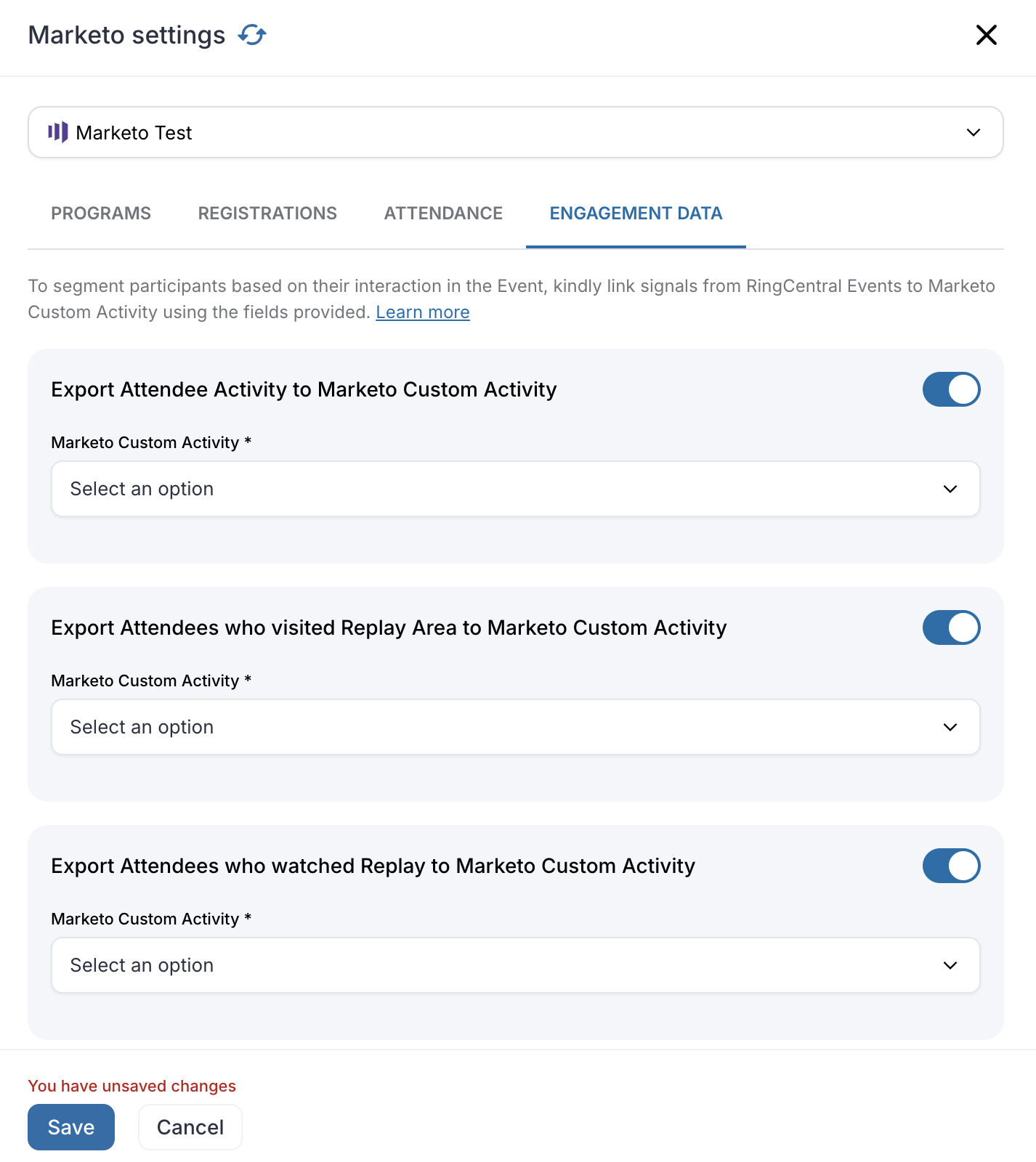Screen dimensions: 1036x1162
Task: Cancel the unsaved changes
Action: [x=190, y=1127]
